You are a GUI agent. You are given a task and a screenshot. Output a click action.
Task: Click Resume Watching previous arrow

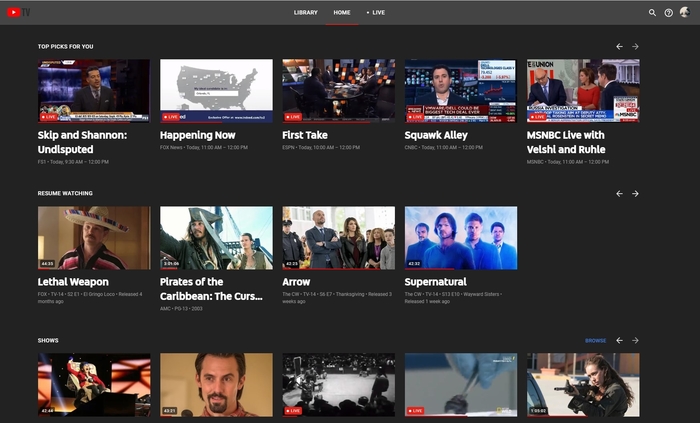pyautogui.click(x=619, y=193)
